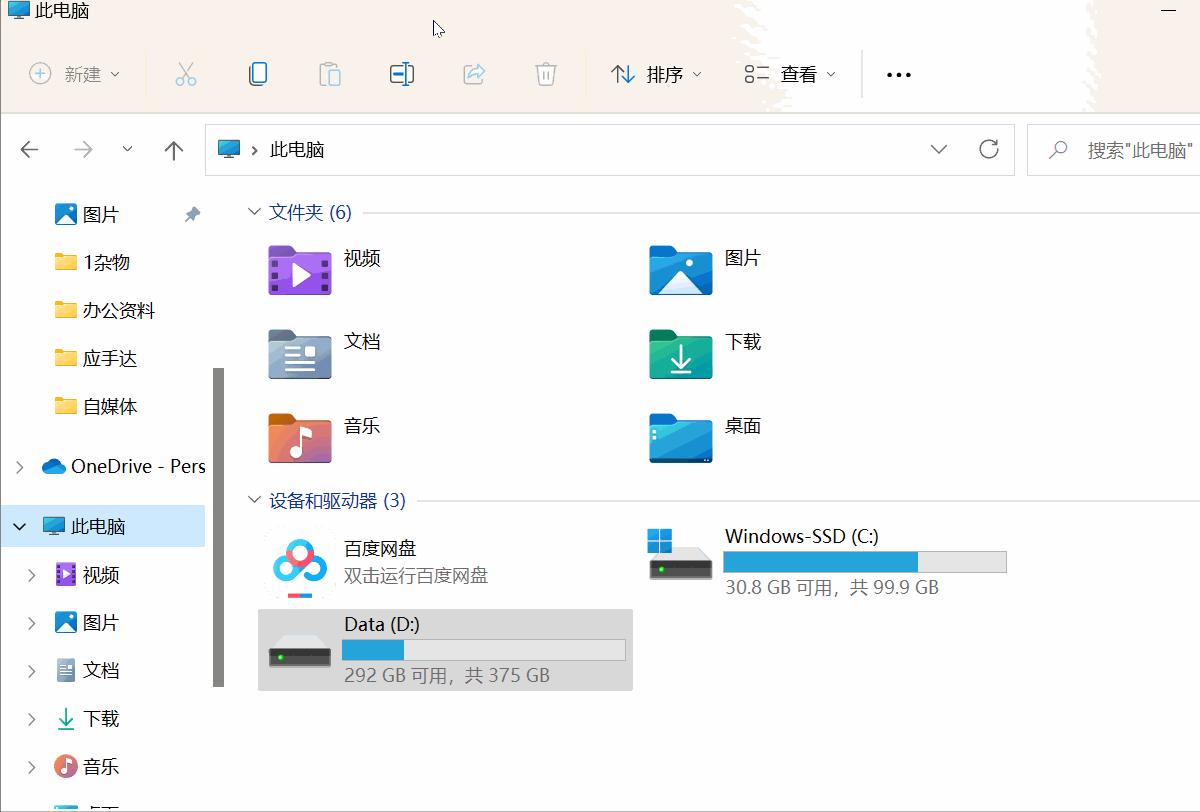The width and height of the screenshot is (1200, 812).
Task: Click the Copy icon in the toolbar
Action: point(258,74)
